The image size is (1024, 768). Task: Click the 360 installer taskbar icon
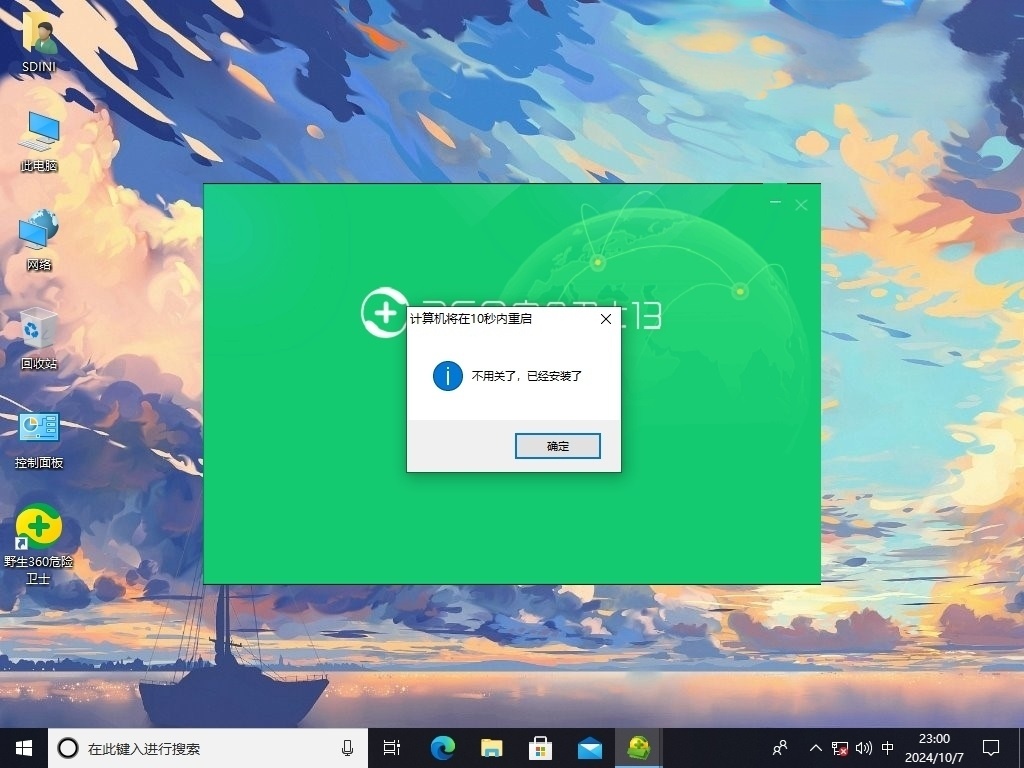click(638, 748)
